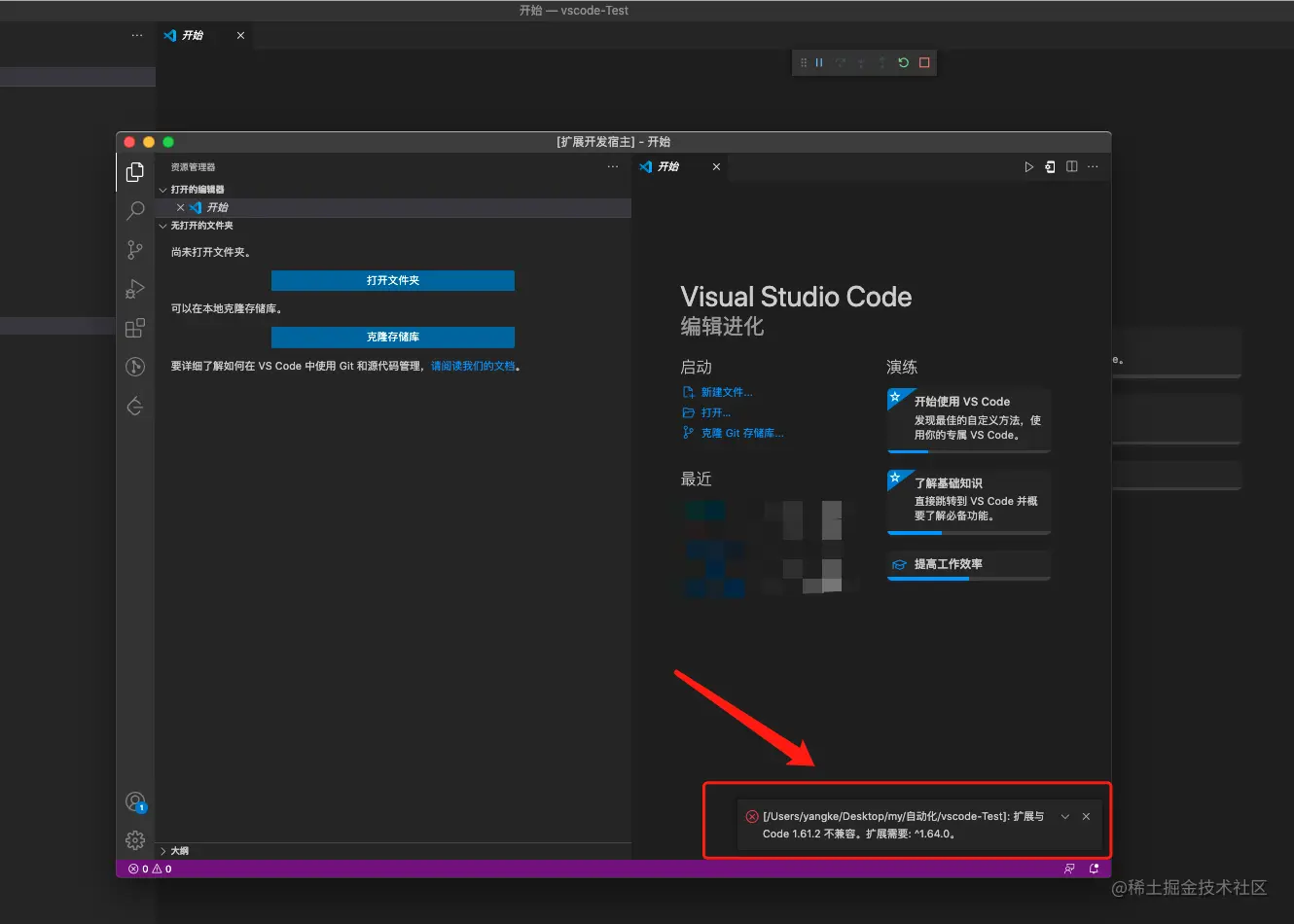Viewport: 1294px width, 924px height.
Task: Expand the 大纲 outline section
Action: click(x=162, y=851)
